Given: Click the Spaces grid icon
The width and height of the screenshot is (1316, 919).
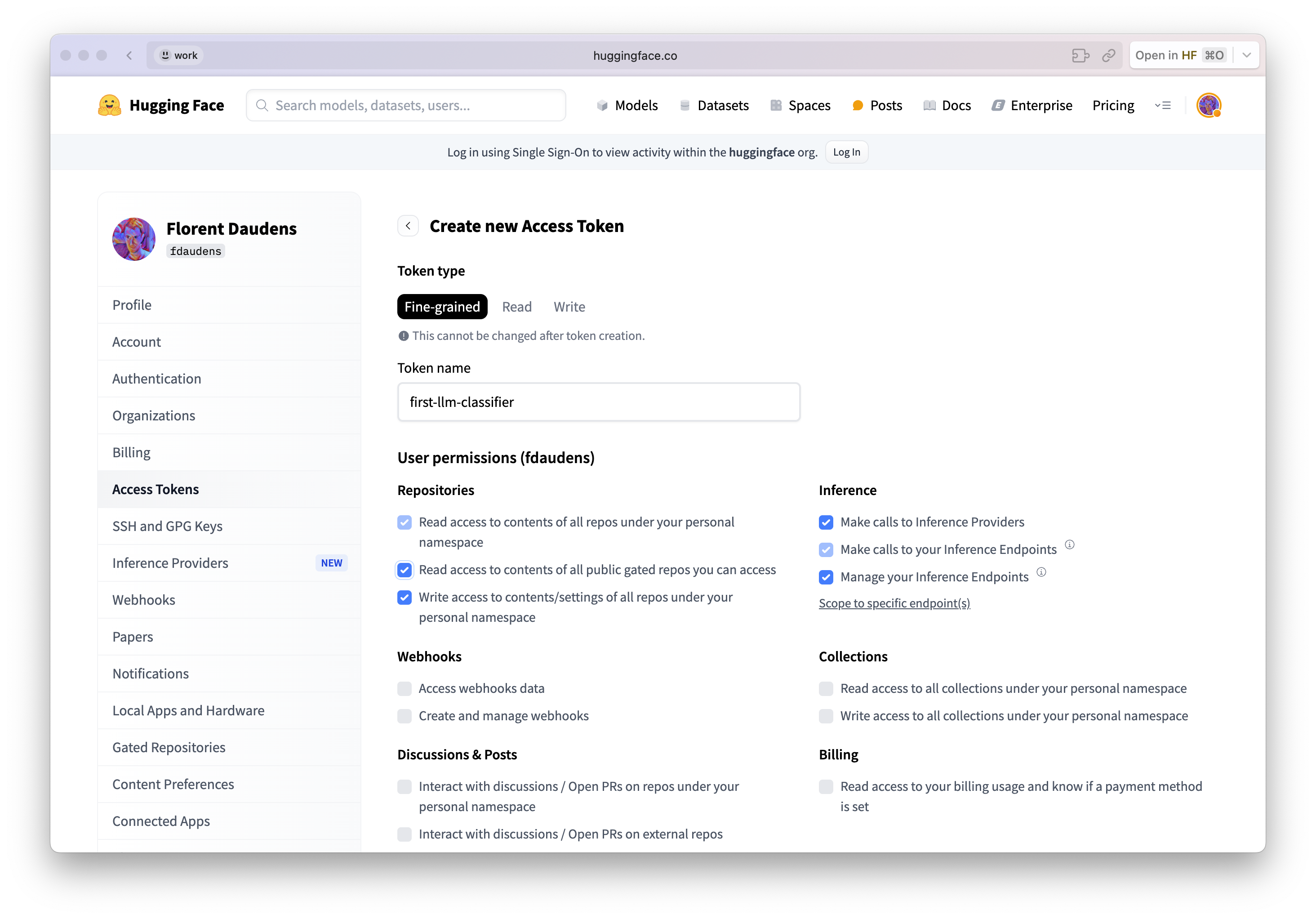Looking at the screenshot, I should (x=775, y=106).
